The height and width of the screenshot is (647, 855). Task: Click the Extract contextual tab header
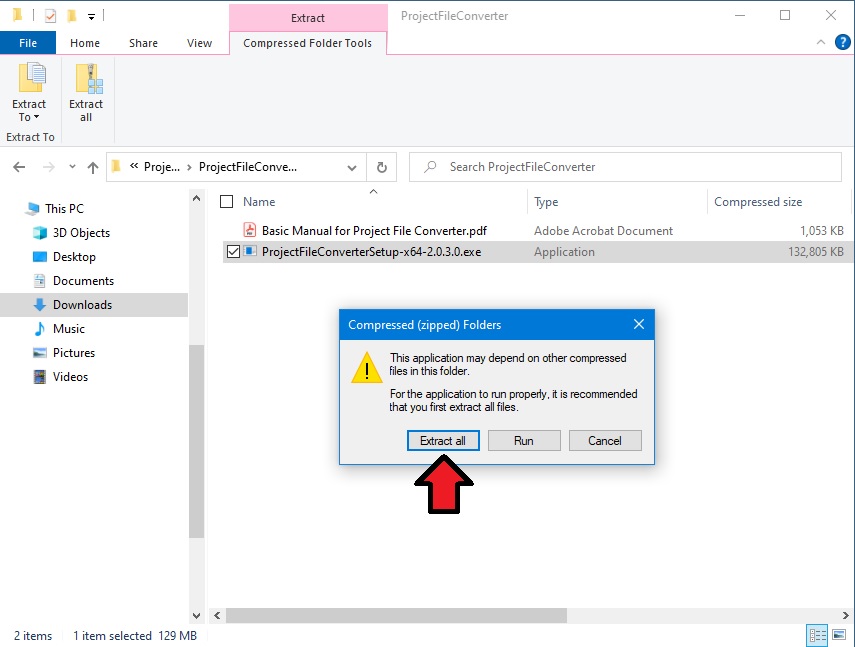click(x=308, y=17)
